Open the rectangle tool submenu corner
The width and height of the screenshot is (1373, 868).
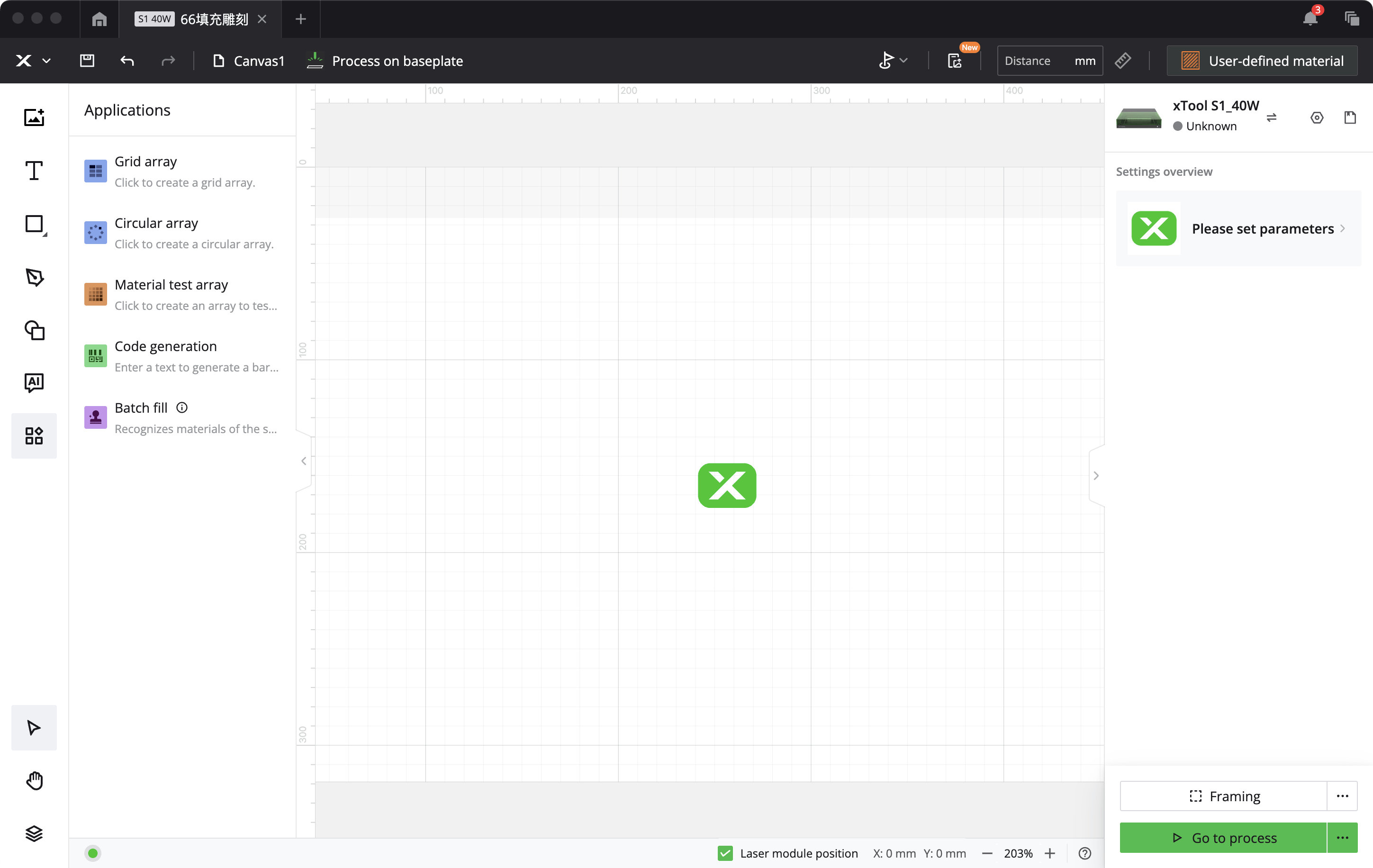tap(45, 235)
